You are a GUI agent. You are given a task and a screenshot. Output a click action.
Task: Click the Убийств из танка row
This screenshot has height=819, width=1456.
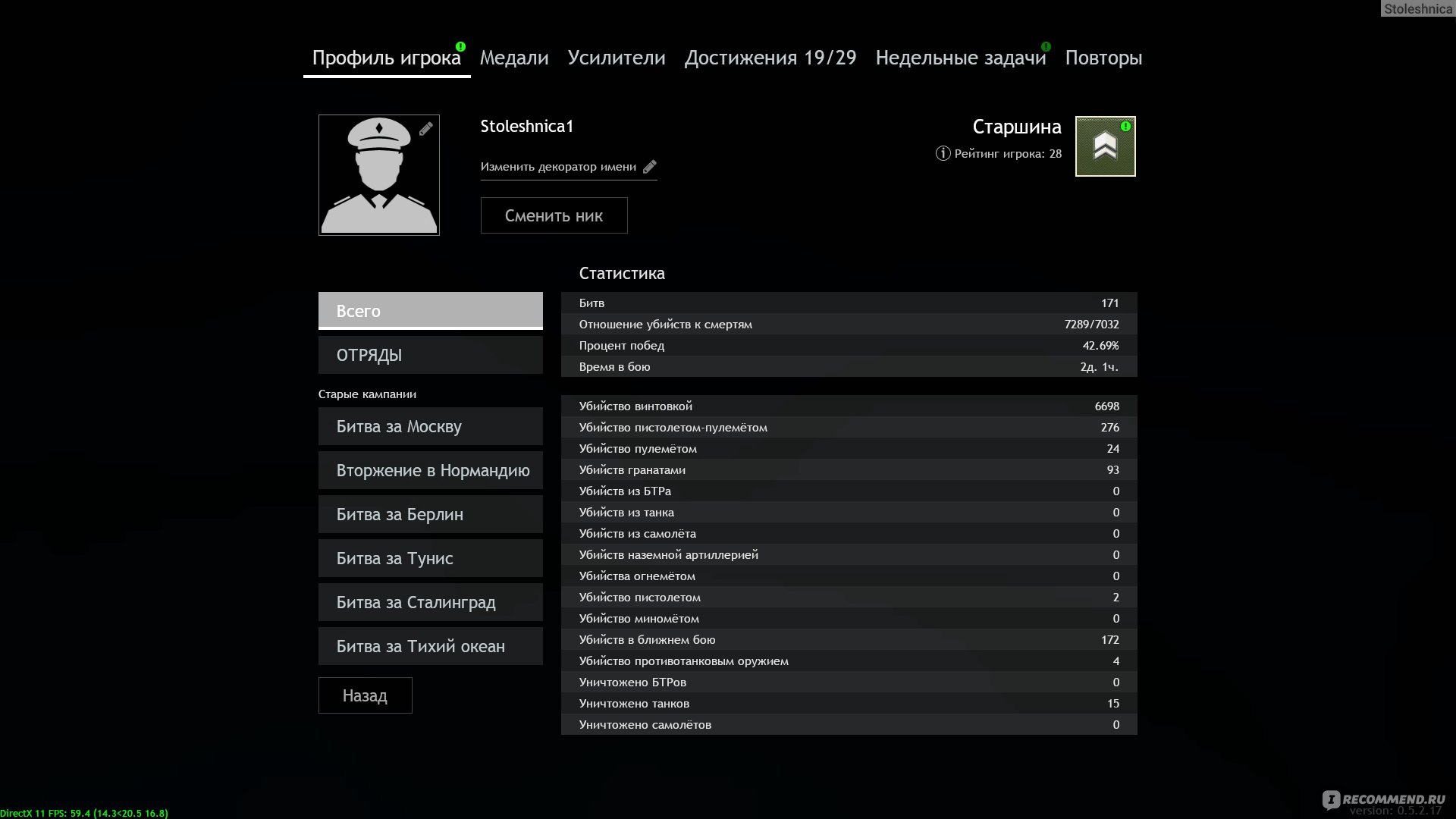[x=849, y=512]
